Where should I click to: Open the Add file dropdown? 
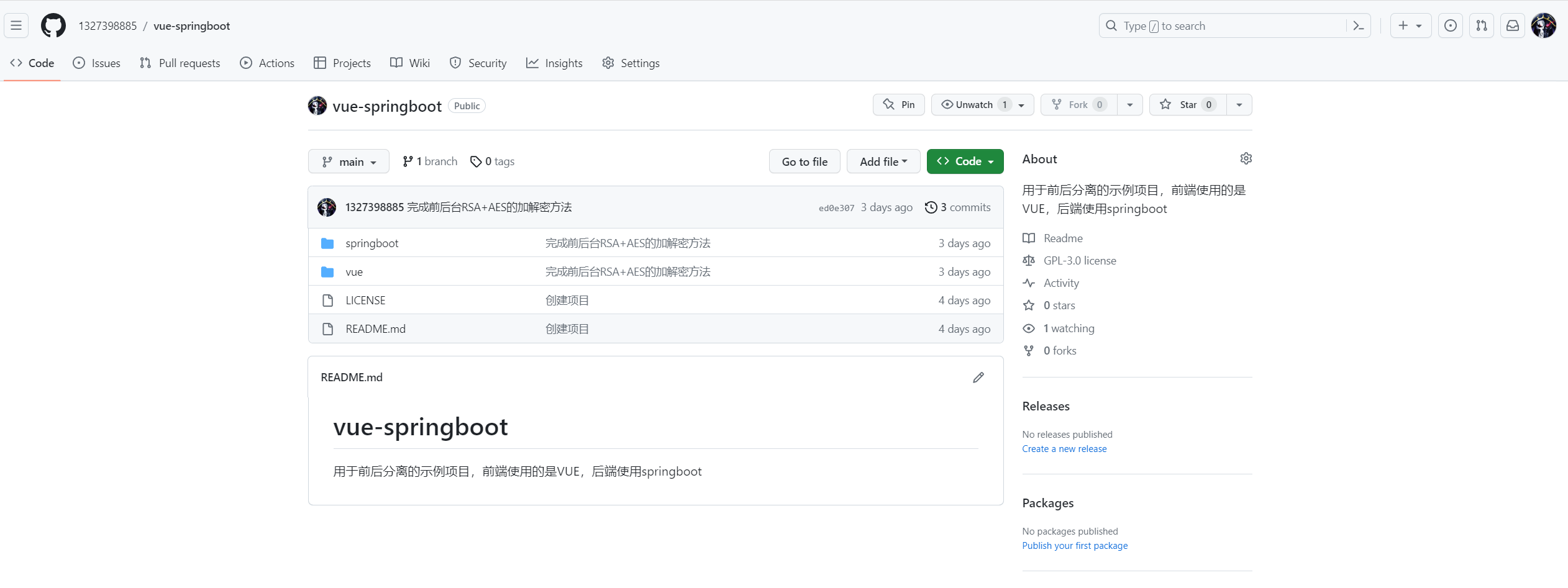click(883, 161)
